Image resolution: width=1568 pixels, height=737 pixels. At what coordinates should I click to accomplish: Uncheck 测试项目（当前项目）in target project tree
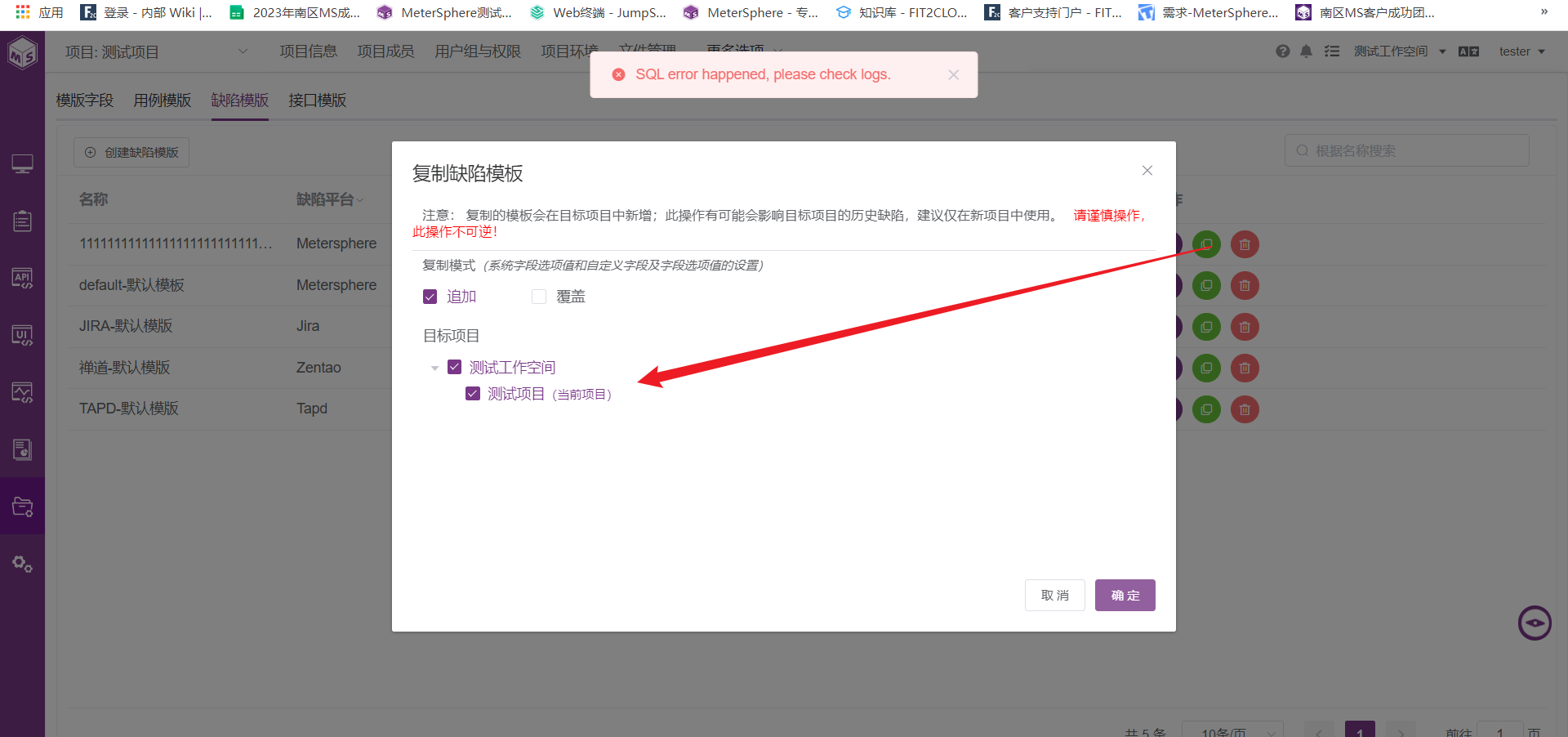473,393
